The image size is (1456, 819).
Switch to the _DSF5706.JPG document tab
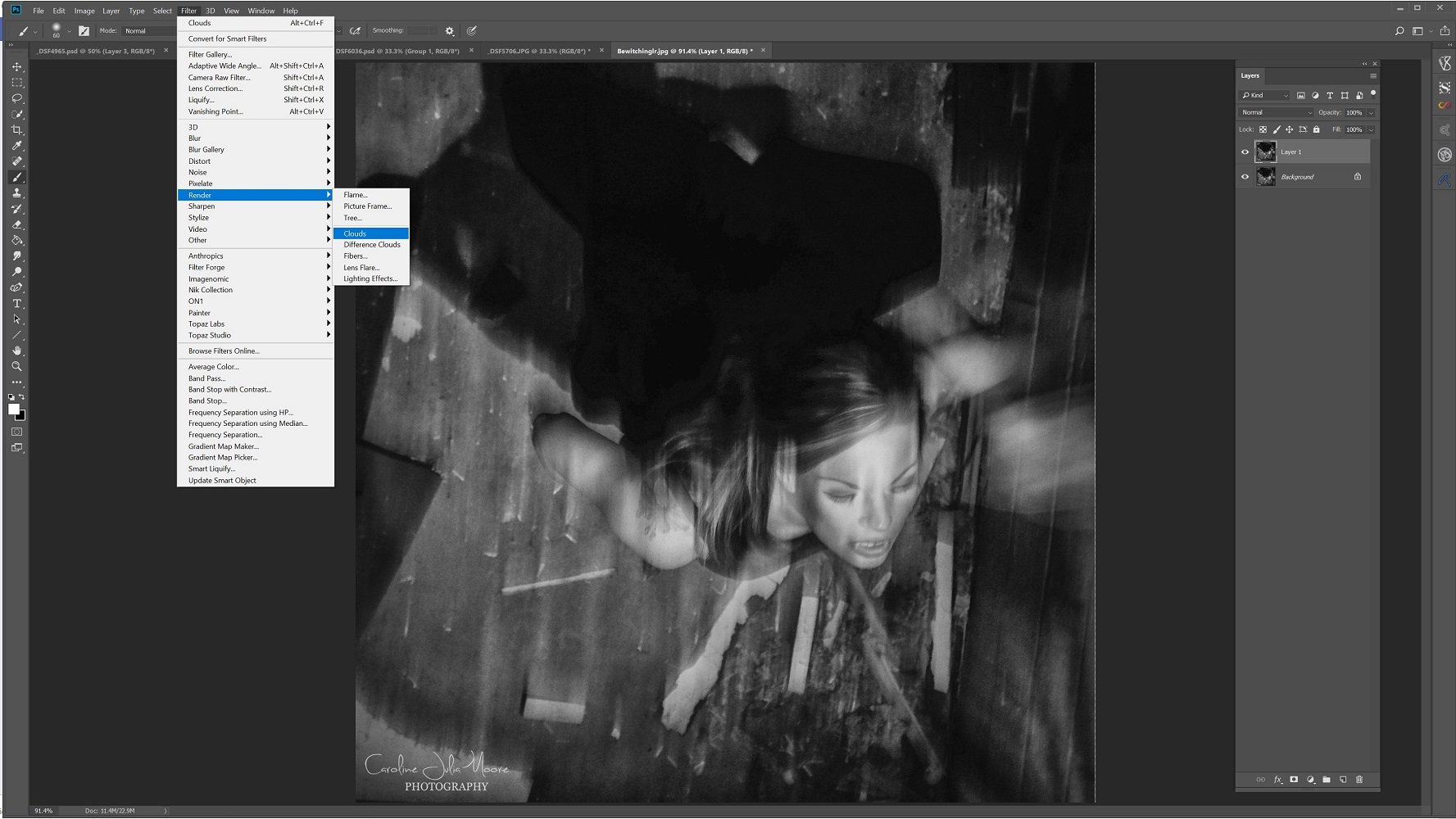pyautogui.click(x=537, y=51)
